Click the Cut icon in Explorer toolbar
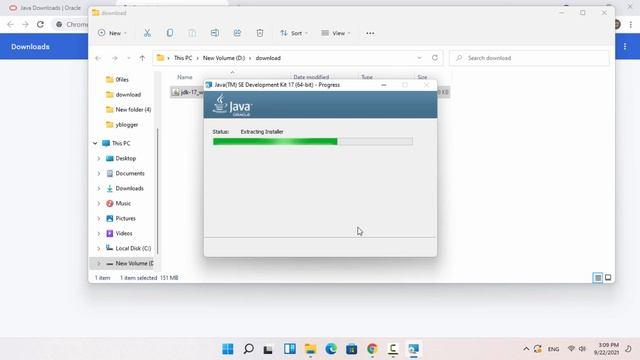 [147, 33]
